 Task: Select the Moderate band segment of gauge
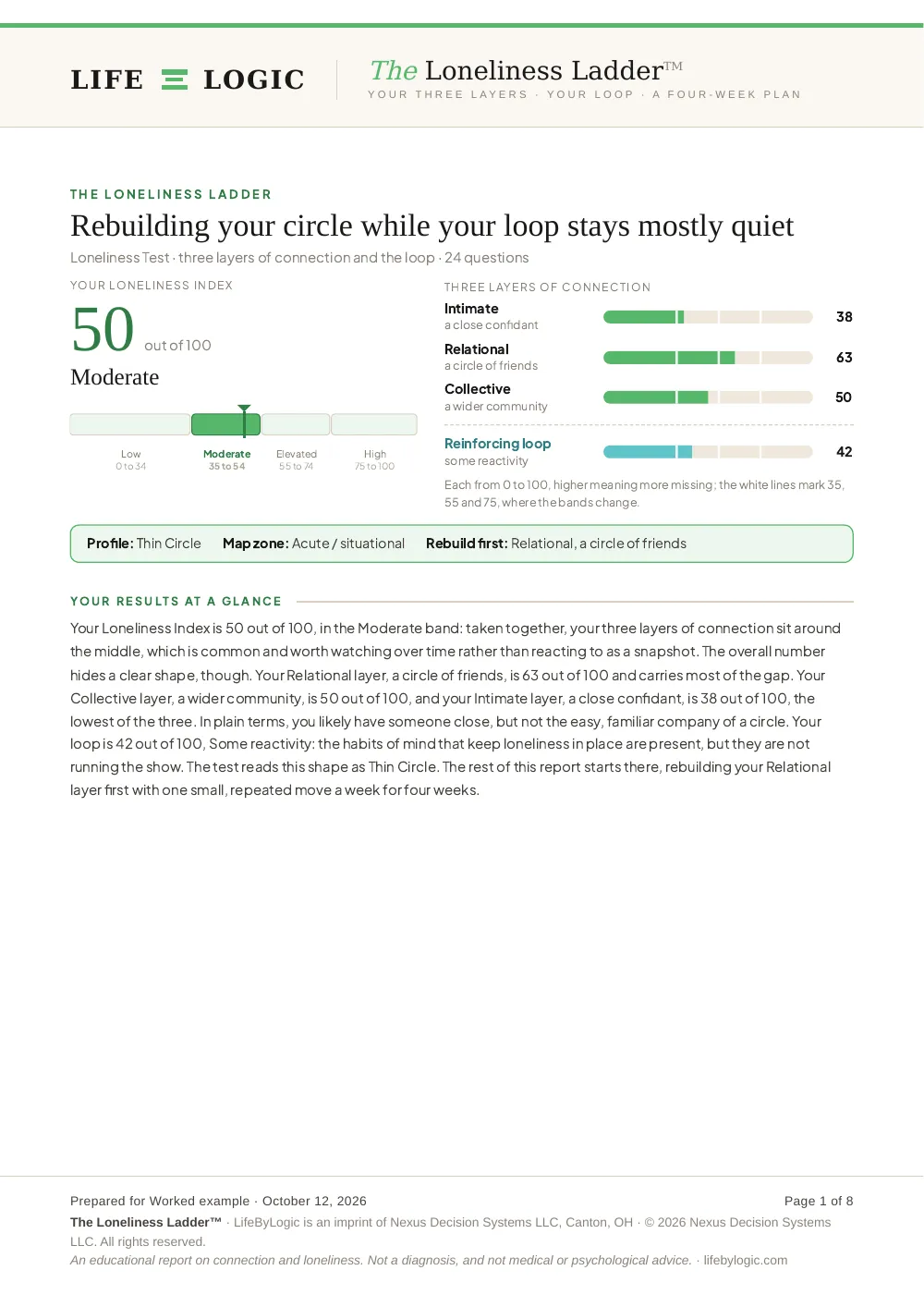pyautogui.click(x=225, y=424)
